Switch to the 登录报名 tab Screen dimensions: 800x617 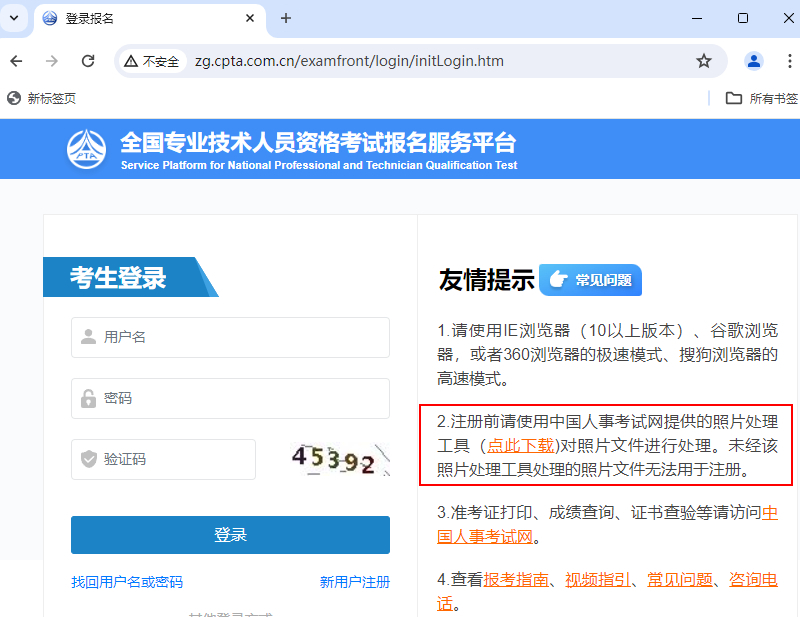[x=140, y=18]
